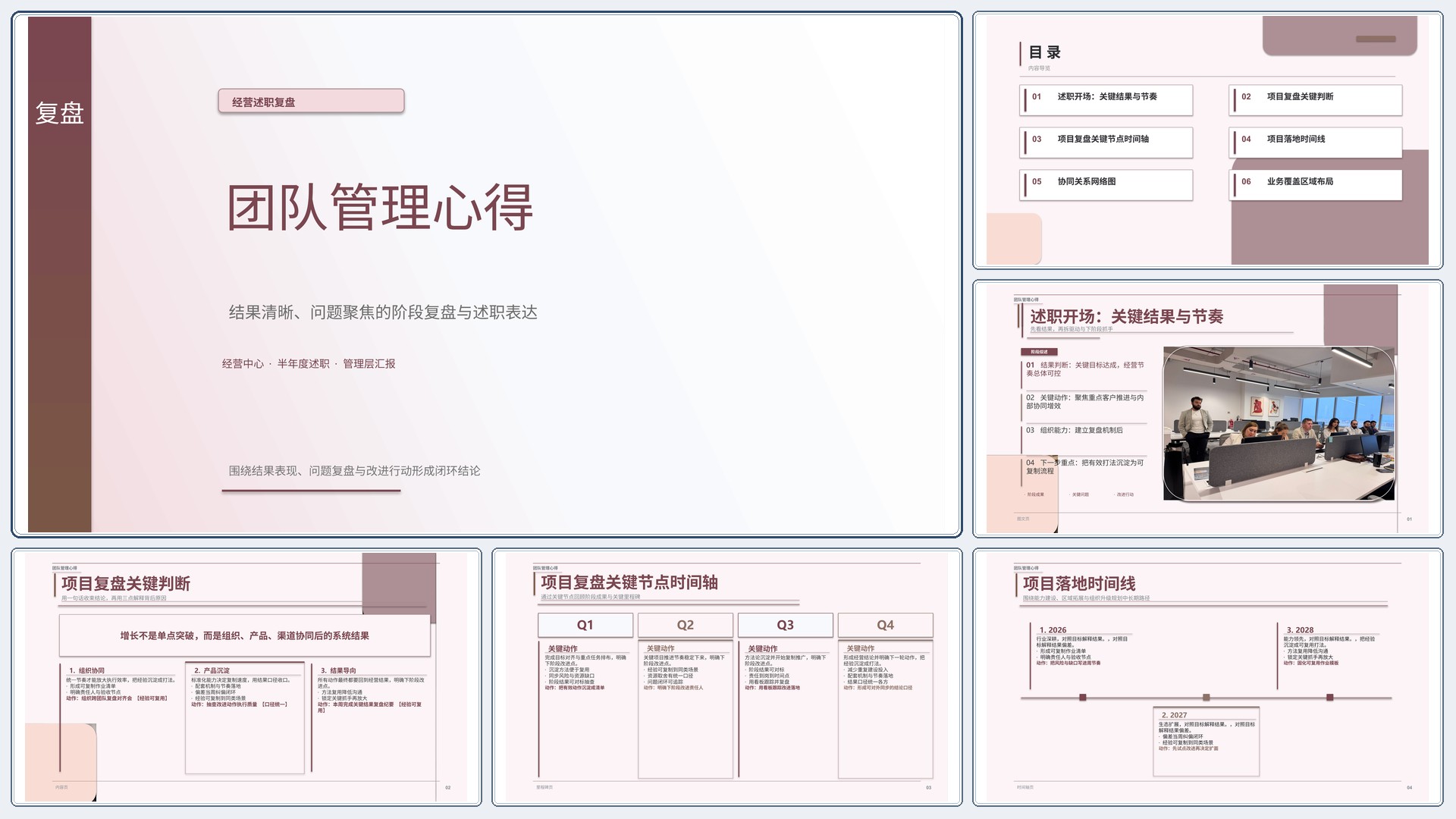Click the 经营中心 · 半年度述职 · 管理层汇报 line

pos(309,364)
